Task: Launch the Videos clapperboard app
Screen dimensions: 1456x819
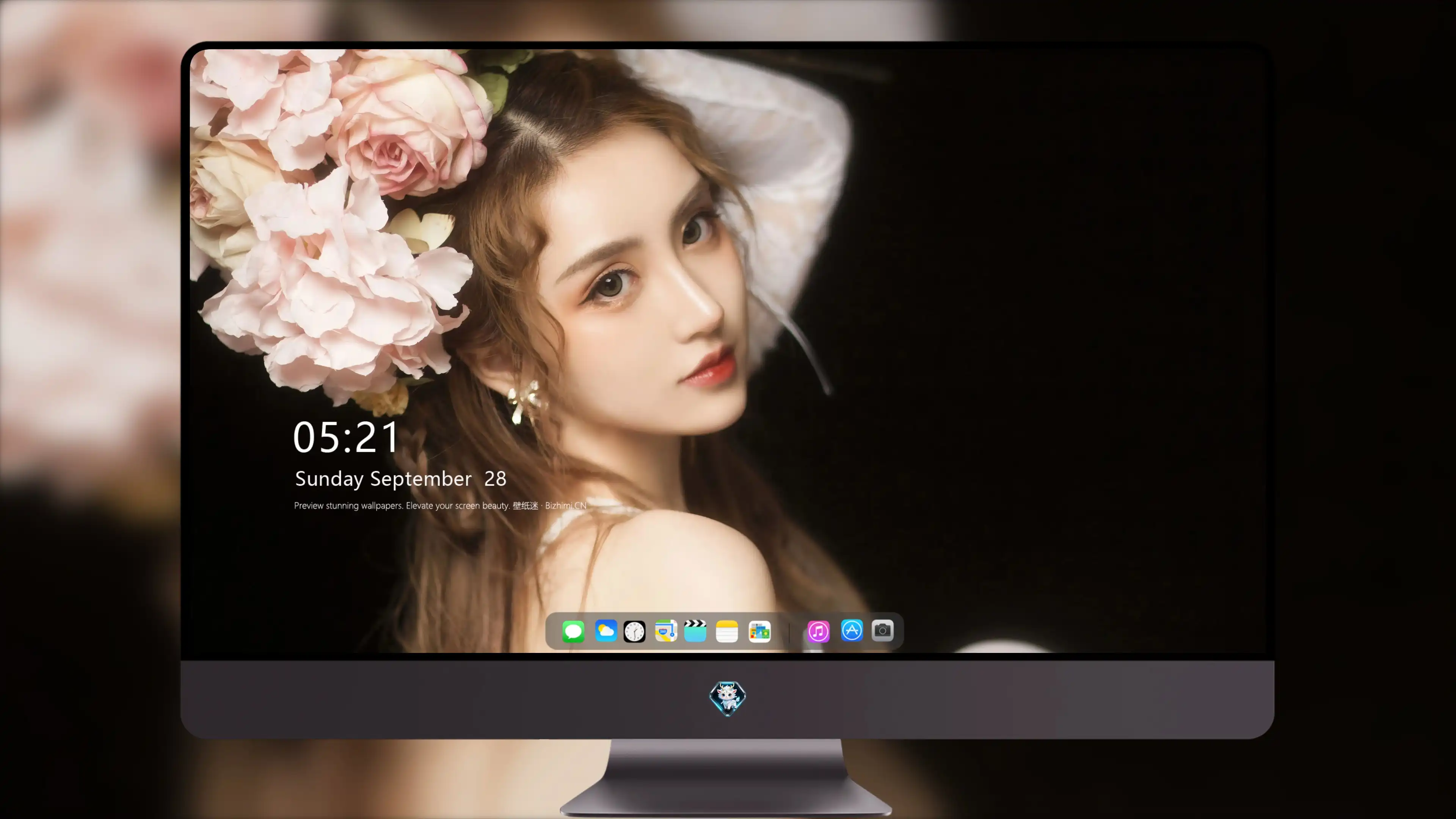Action: click(695, 631)
